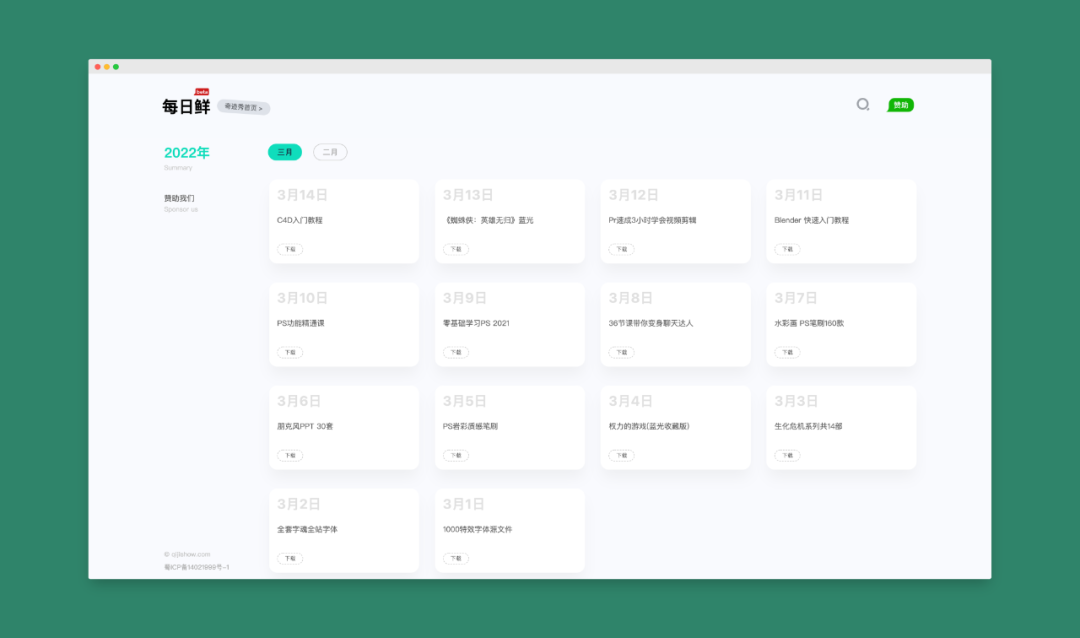1080x638 pixels.
Task: Download 36节课带你变身聊天达人
Action: 621,352
